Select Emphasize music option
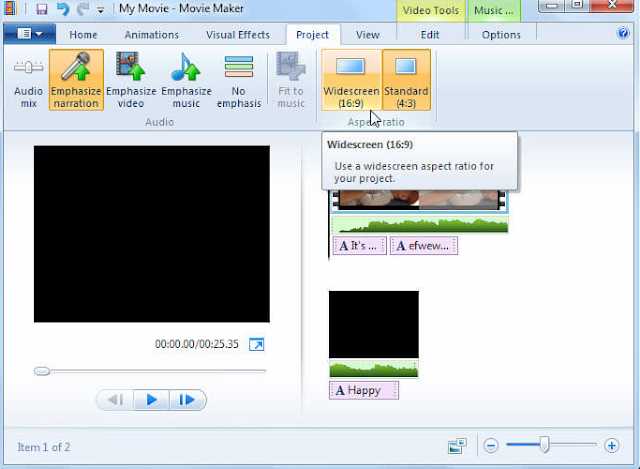640x469 pixels. tap(186, 80)
